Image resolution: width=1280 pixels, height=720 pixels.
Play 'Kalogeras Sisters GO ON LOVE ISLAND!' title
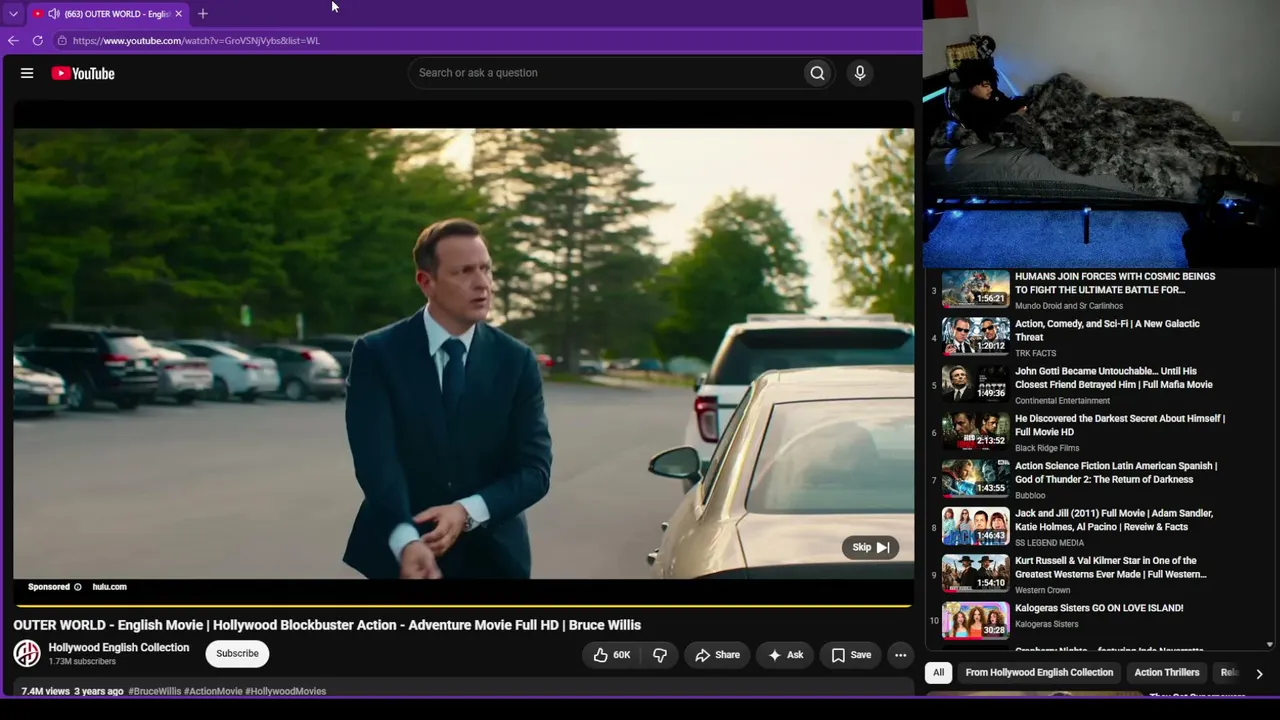[x=1099, y=608]
